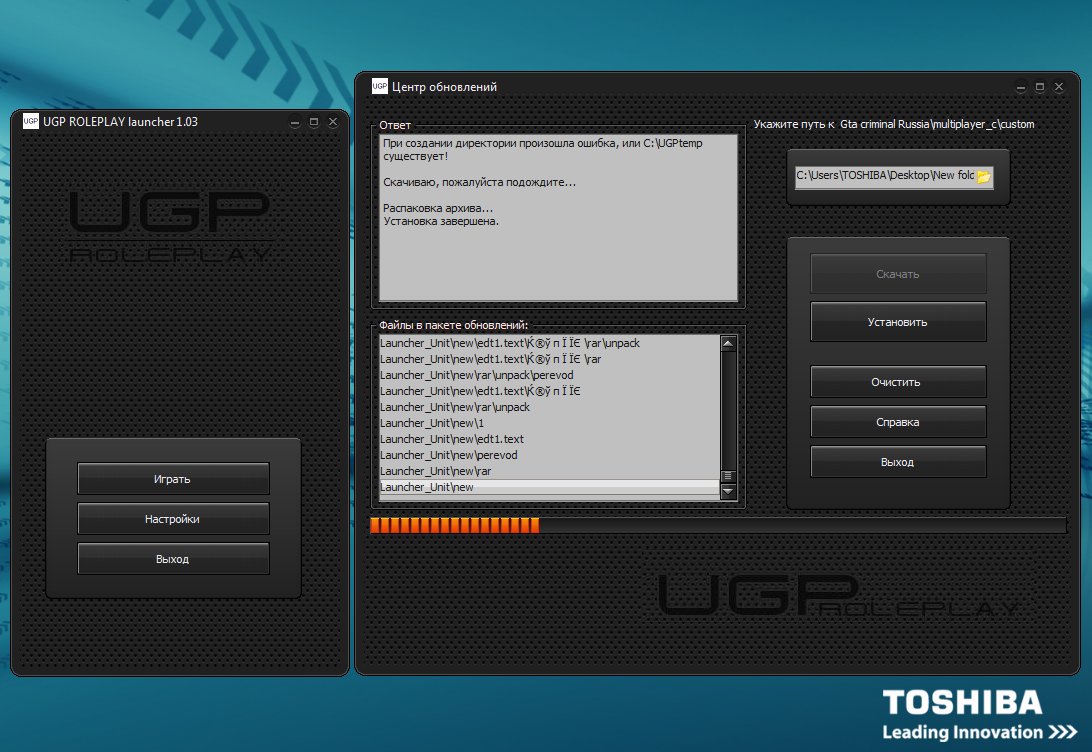Minimize the UGP ROLEPLAY launcher window
Viewport: 1092px width, 752px height.
coord(295,122)
